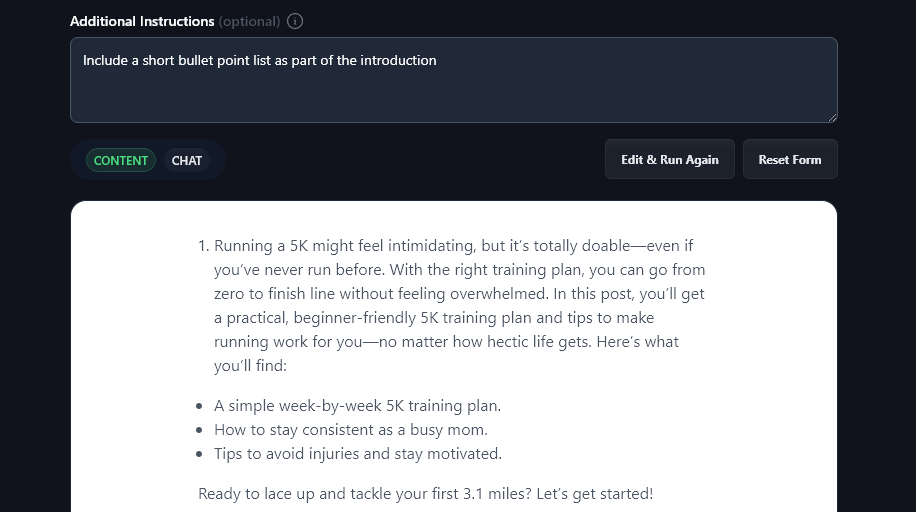Click the opening words "Running a 5K"
The image size is (916, 512).
pyautogui.click(x=259, y=246)
